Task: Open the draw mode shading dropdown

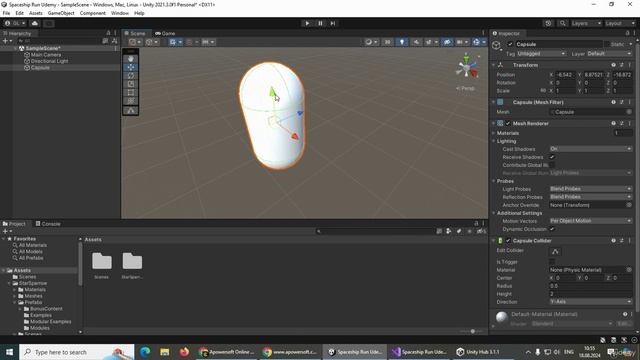Action: (x=371, y=42)
